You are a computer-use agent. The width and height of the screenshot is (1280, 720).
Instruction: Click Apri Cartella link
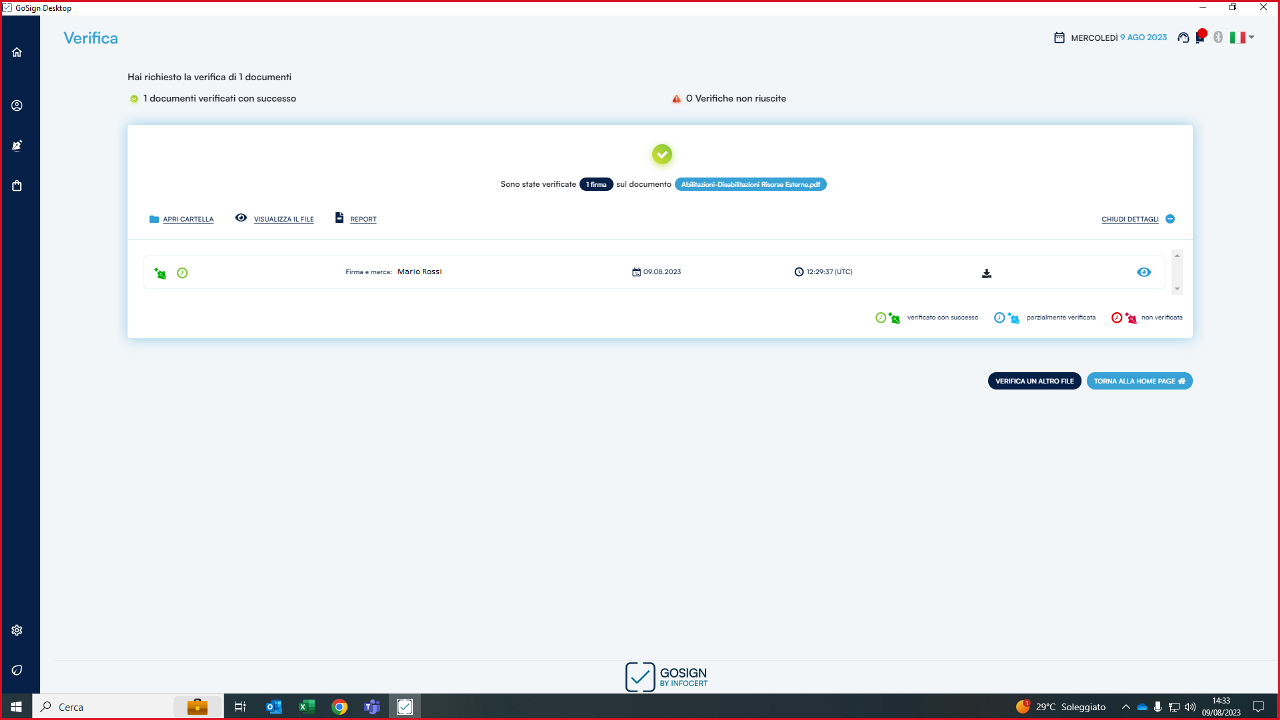[188, 219]
